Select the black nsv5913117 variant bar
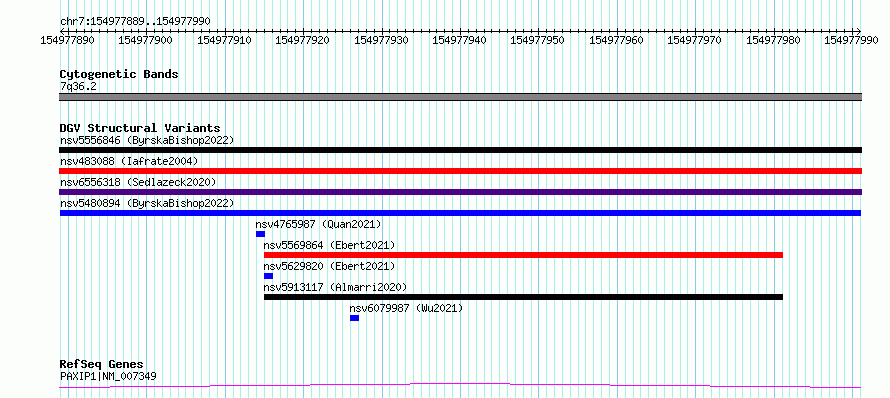The image size is (890, 398). pos(523,297)
